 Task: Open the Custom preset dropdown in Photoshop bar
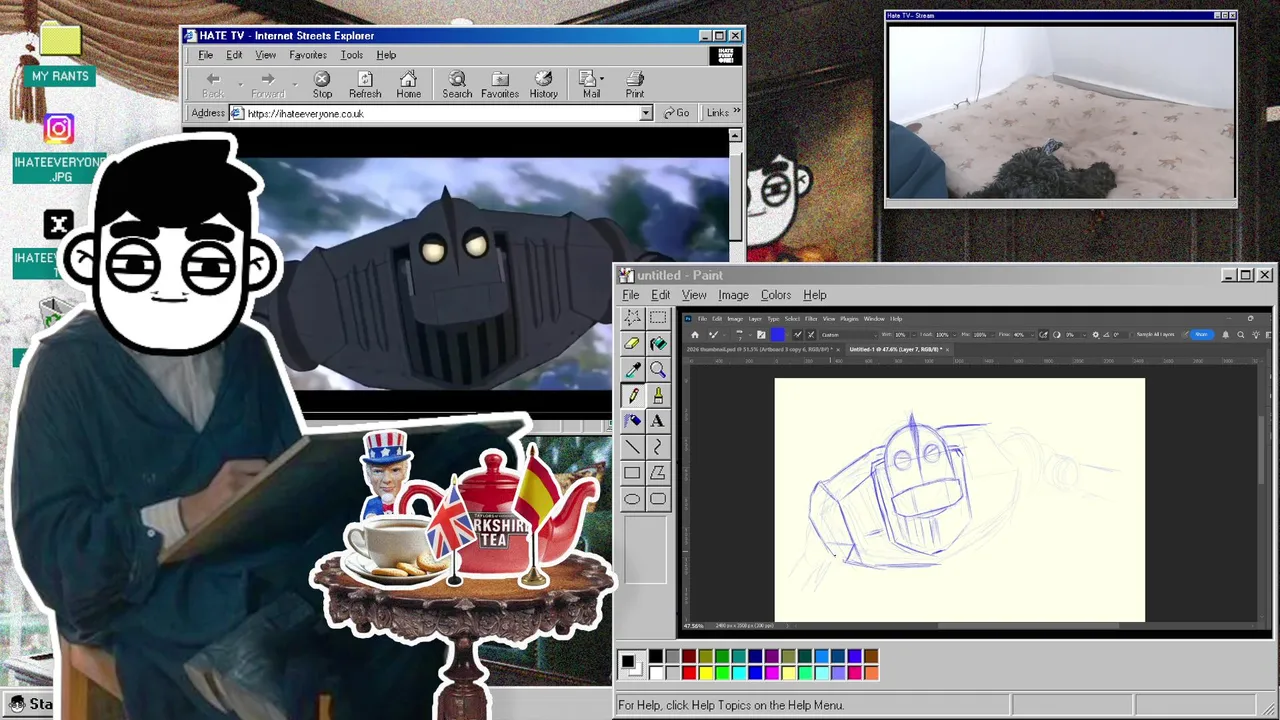[x=848, y=335]
